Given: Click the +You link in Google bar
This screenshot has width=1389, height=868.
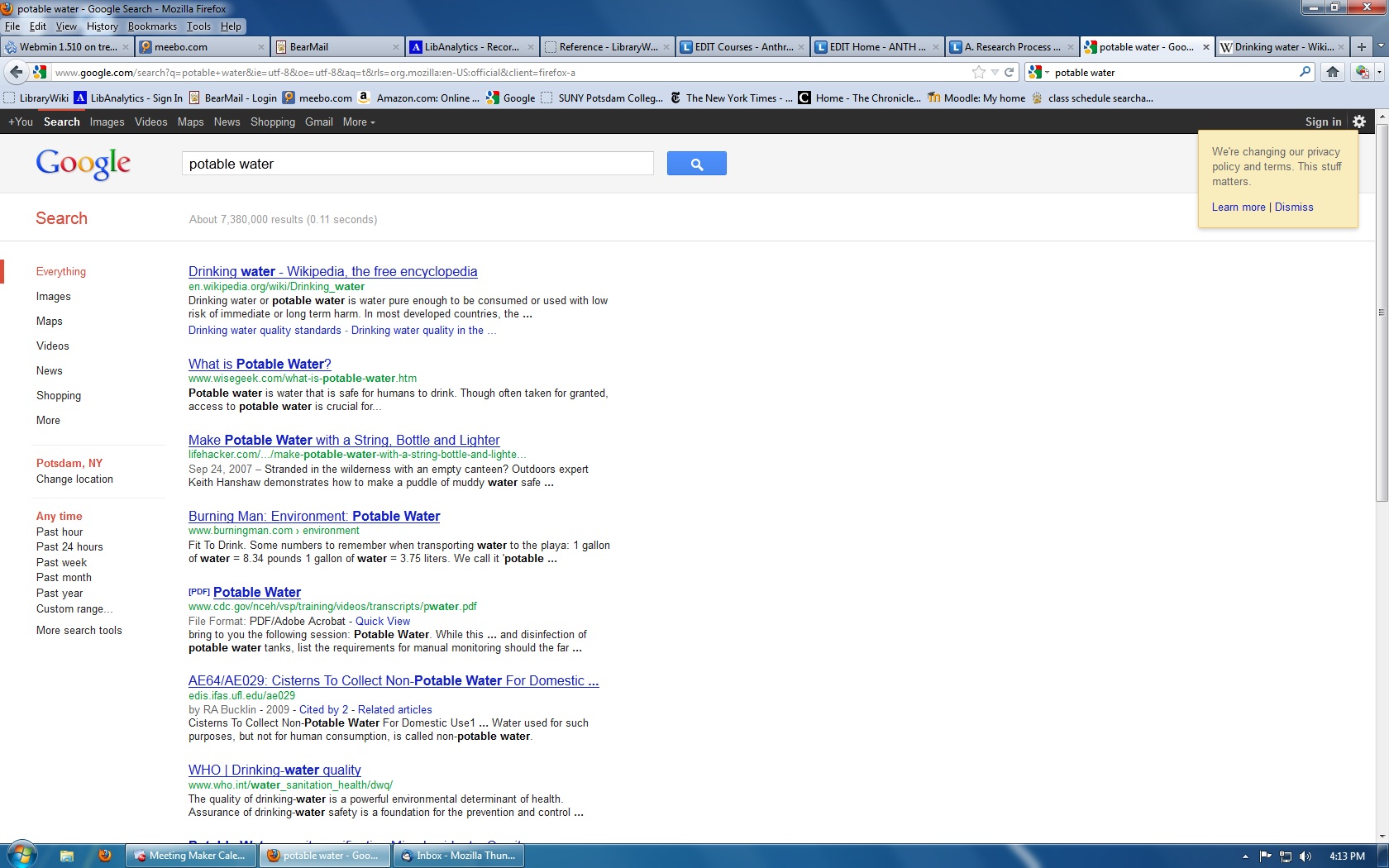Looking at the screenshot, I should (x=21, y=122).
